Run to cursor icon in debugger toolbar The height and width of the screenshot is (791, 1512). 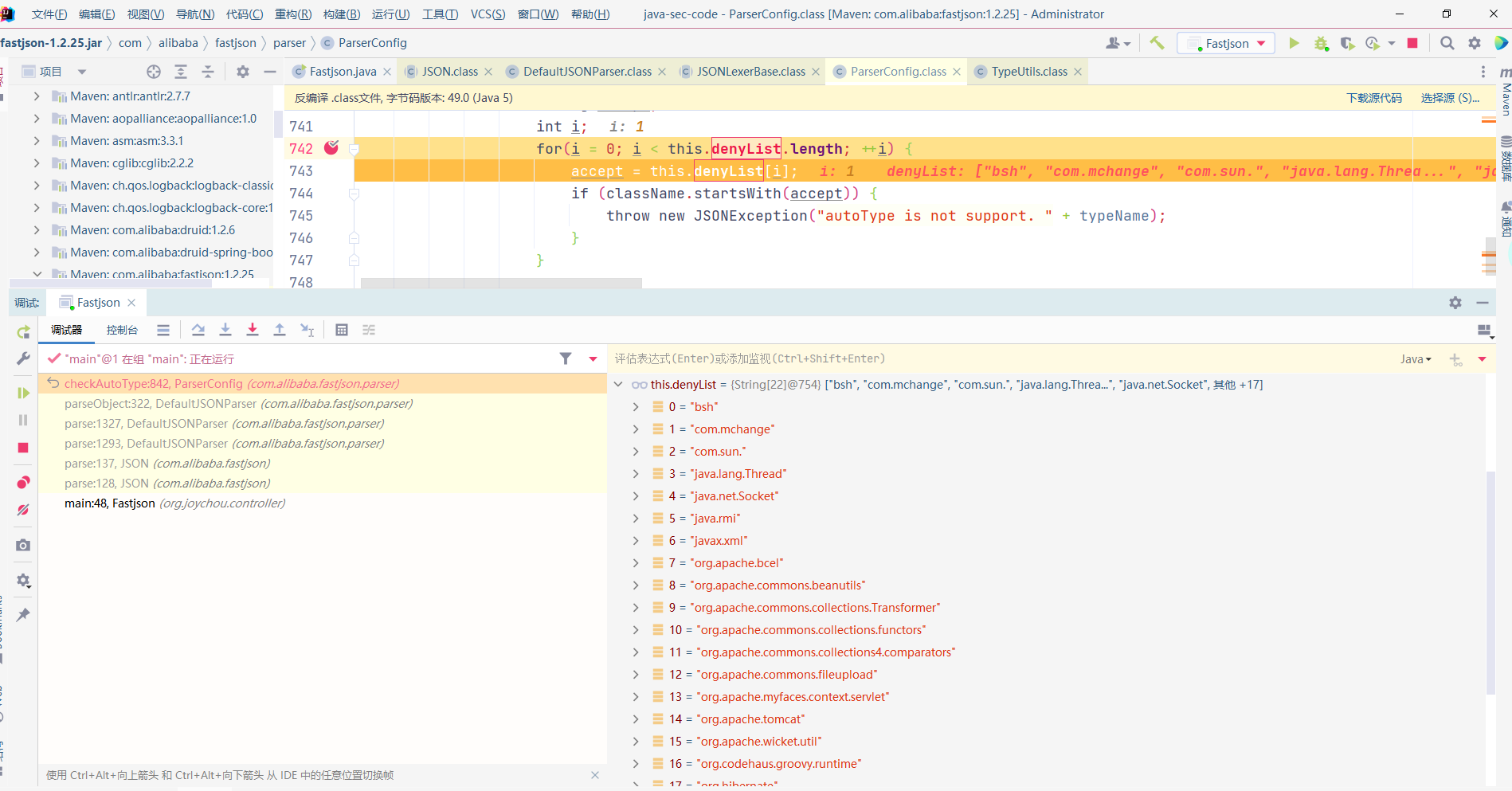point(307,330)
